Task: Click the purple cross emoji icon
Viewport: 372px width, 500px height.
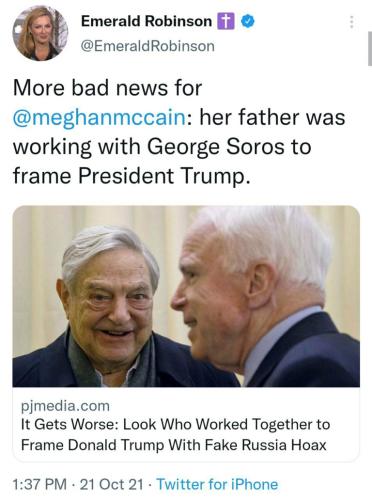Action: [226, 22]
